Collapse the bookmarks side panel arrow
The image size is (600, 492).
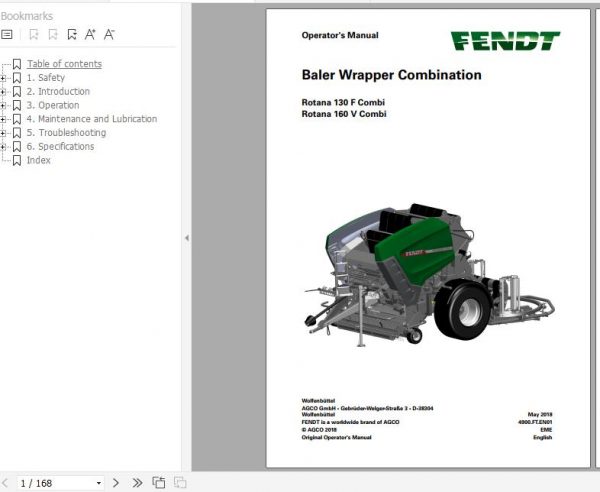click(x=187, y=238)
